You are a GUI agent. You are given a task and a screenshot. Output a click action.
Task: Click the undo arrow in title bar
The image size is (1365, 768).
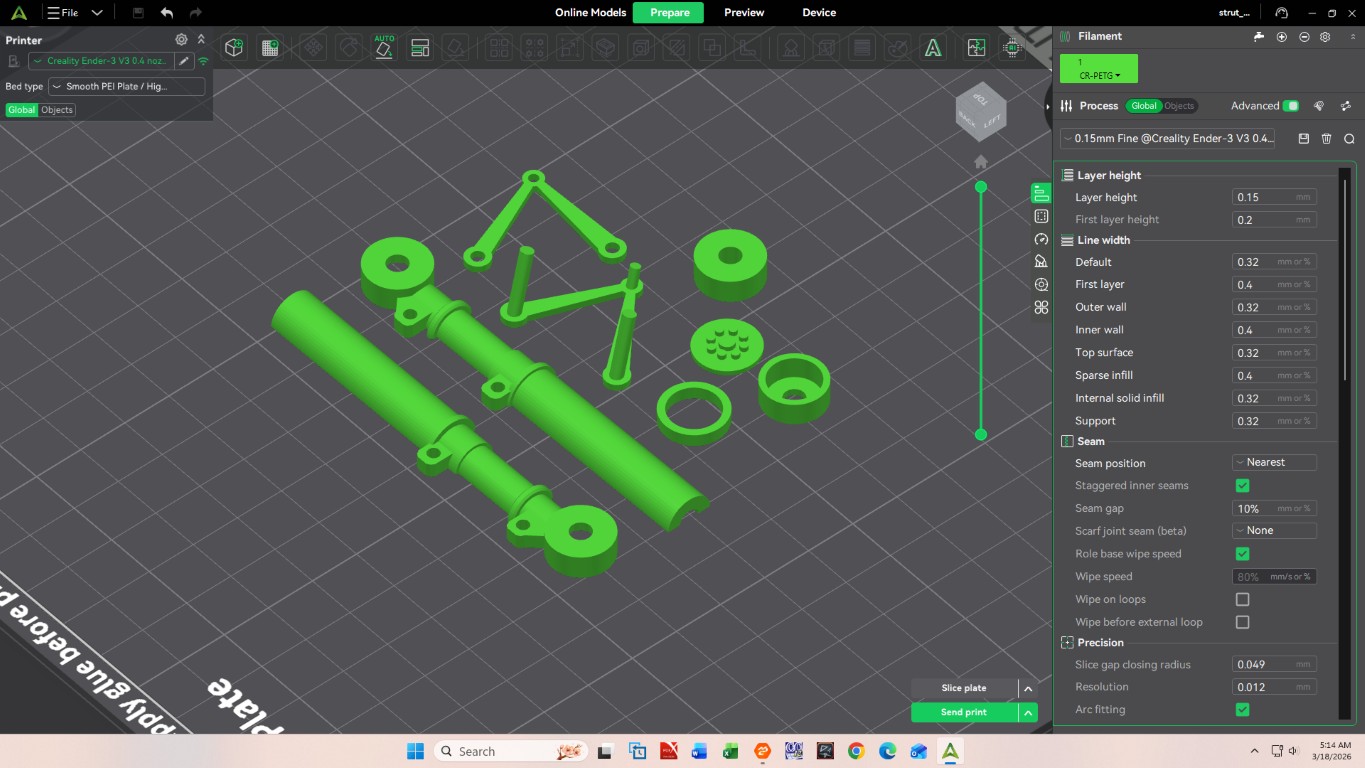(167, 13)
